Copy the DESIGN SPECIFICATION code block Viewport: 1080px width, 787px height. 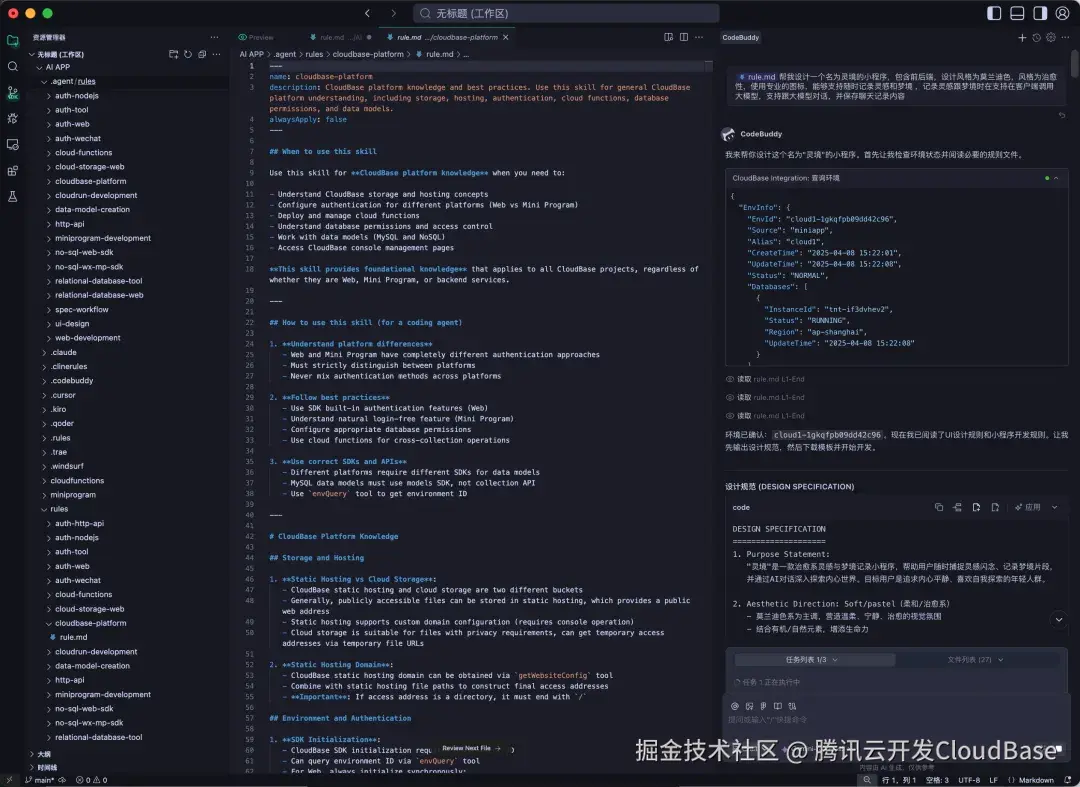939,507
